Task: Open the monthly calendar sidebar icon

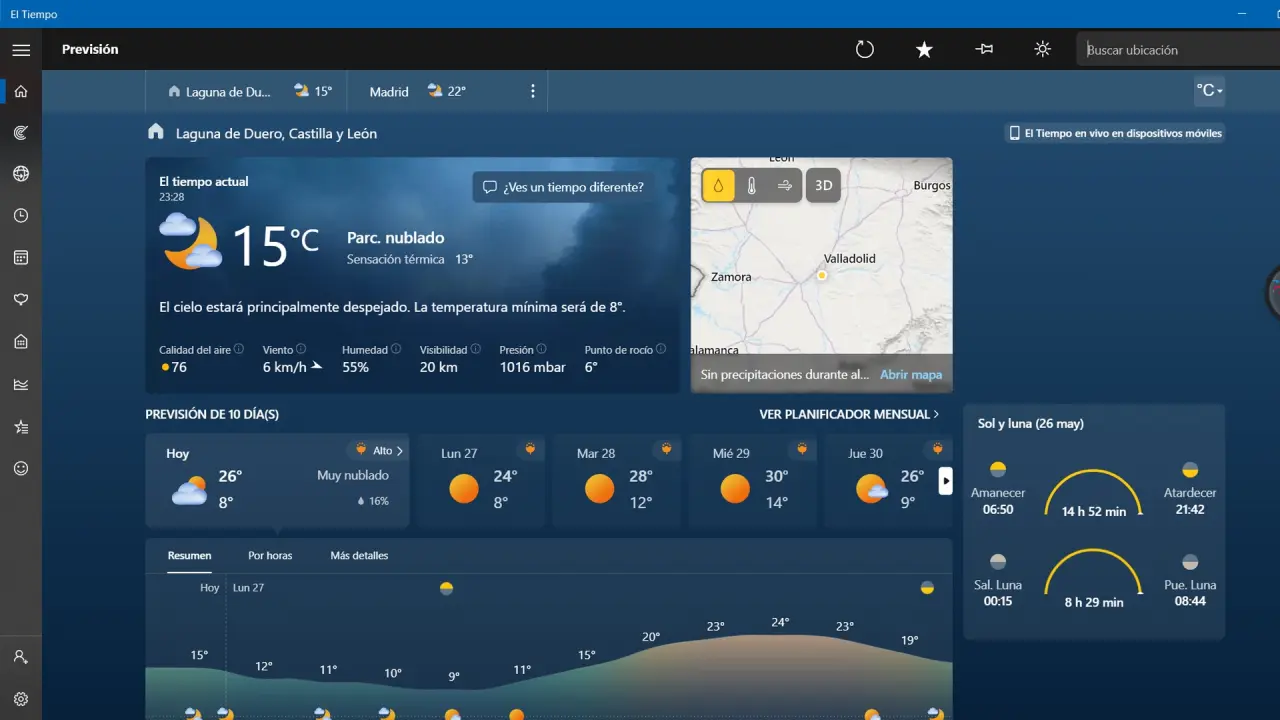Action: point(21,258)
